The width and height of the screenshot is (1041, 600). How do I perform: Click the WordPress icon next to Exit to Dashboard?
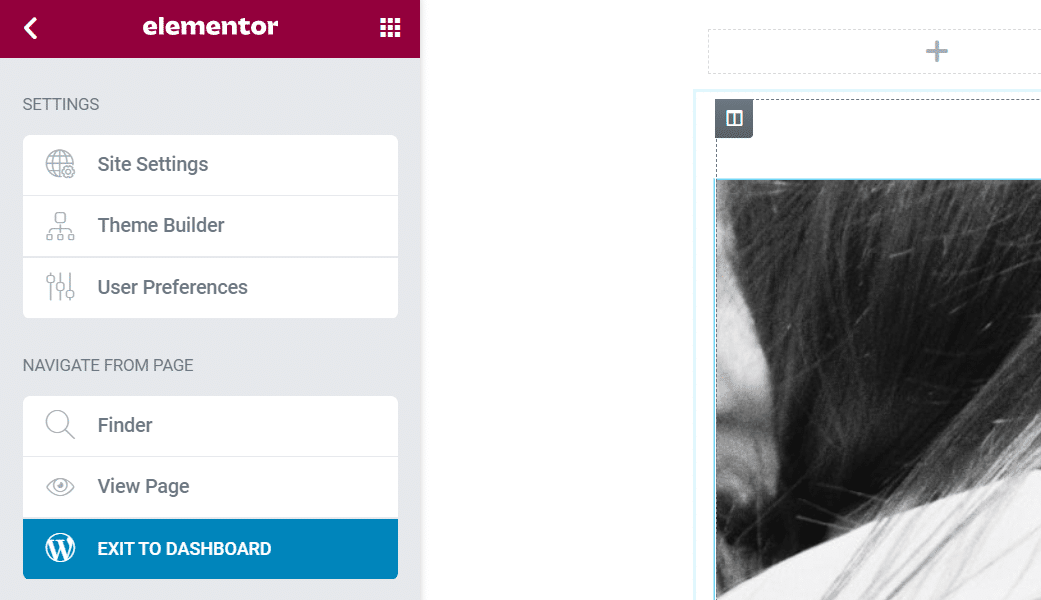tap(60, 548)
